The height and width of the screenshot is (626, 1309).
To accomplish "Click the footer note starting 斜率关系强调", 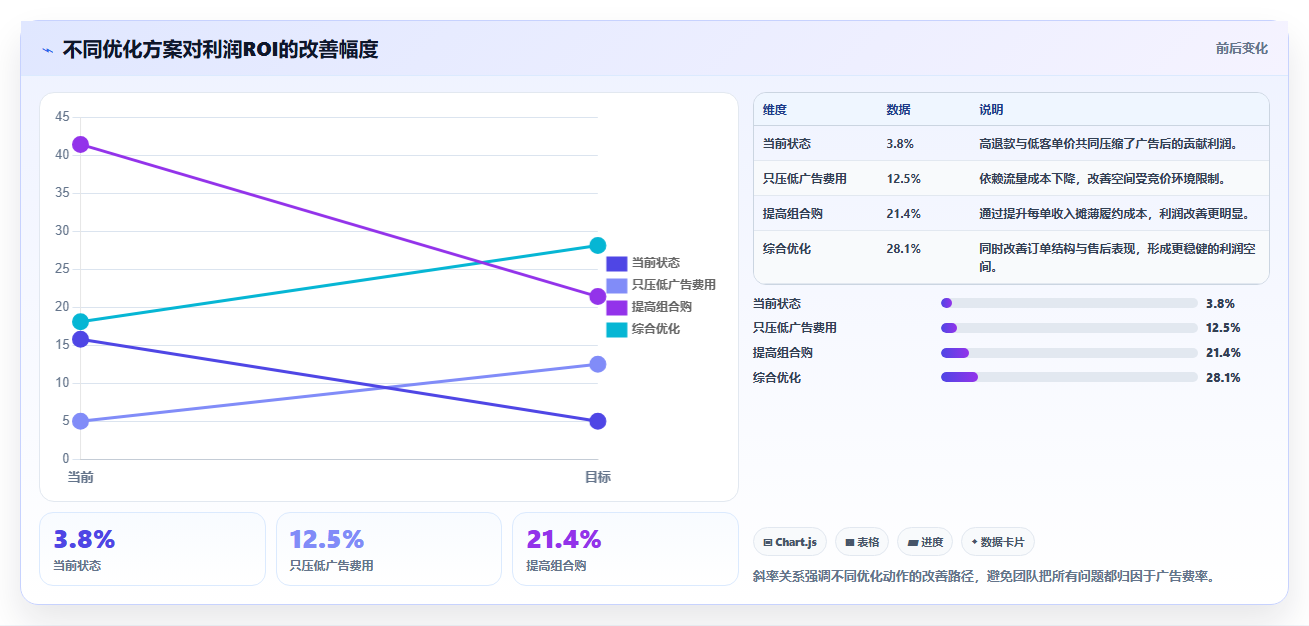I will point(984,577).
